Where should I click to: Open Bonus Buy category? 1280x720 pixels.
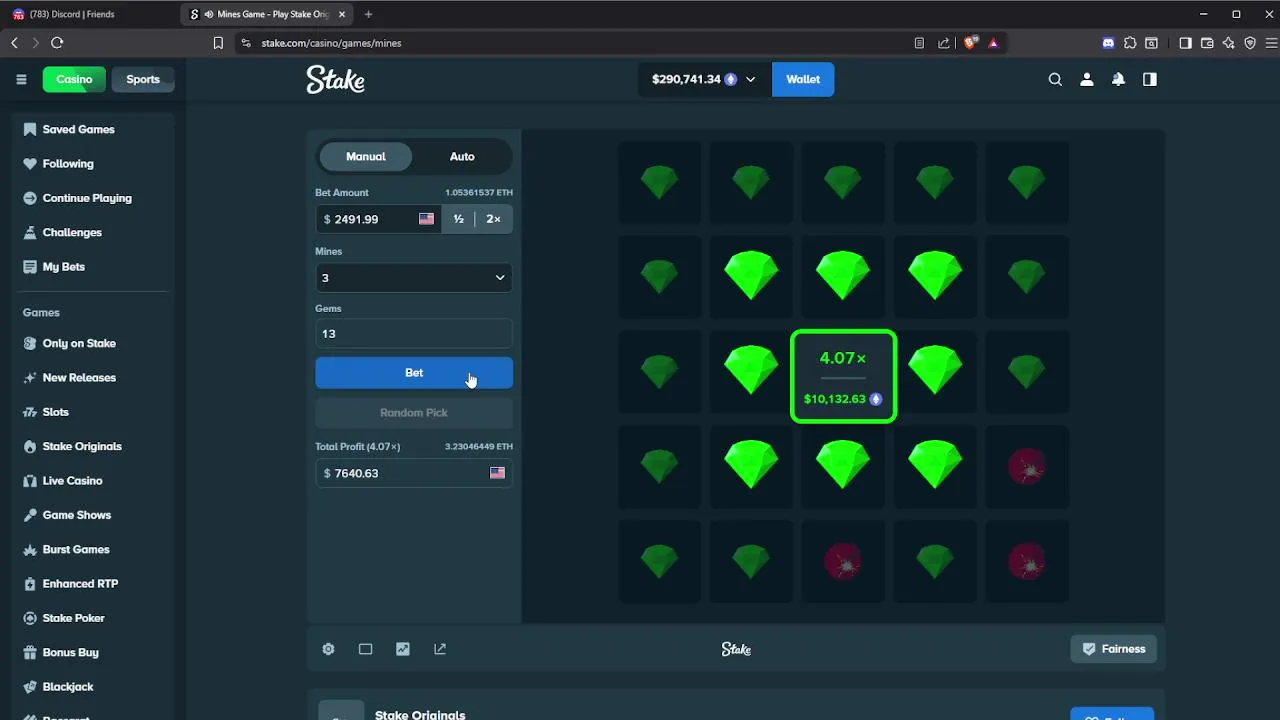click(70, 652)
